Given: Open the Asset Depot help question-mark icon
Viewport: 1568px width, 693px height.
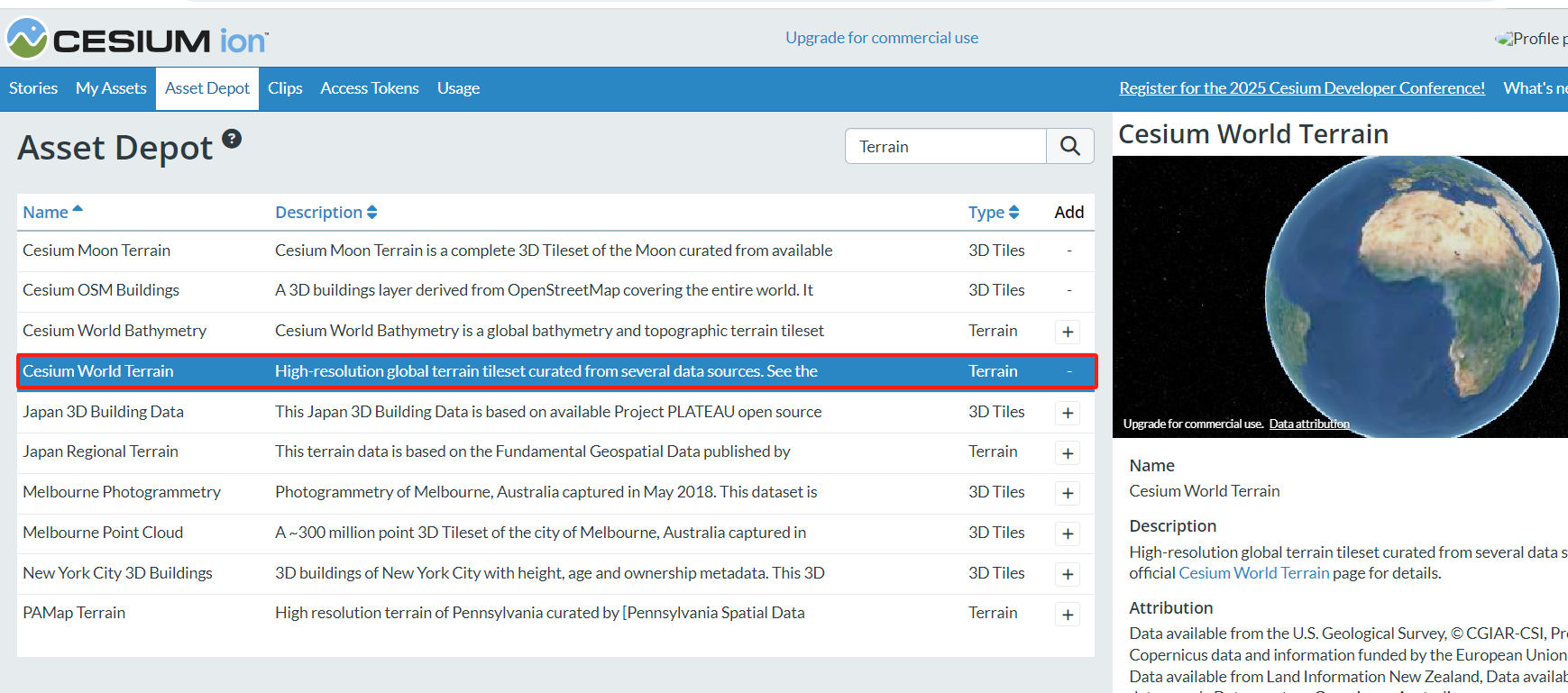Looking at the screenshot, I should 232,139.
